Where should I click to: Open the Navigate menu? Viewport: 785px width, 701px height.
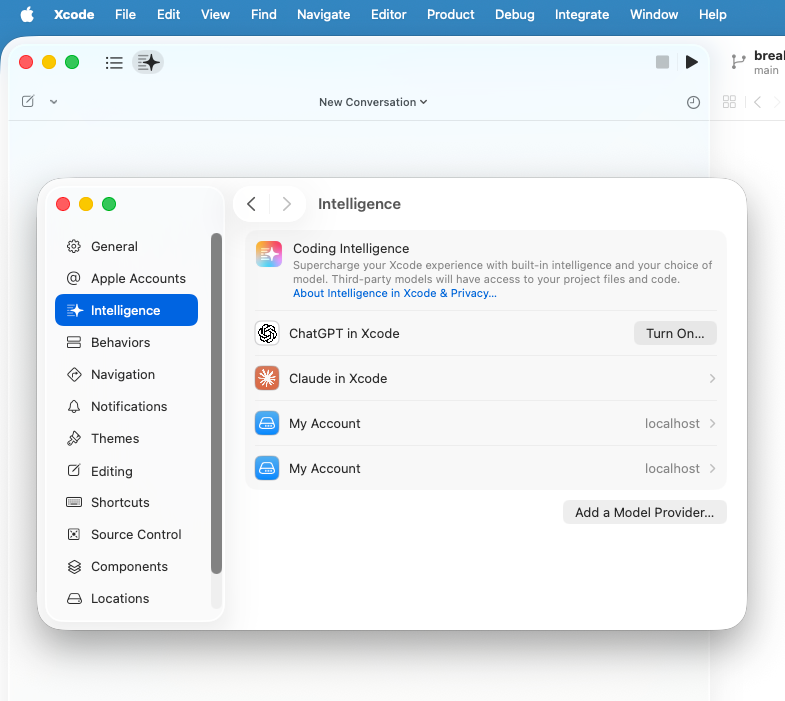point(323,15)
